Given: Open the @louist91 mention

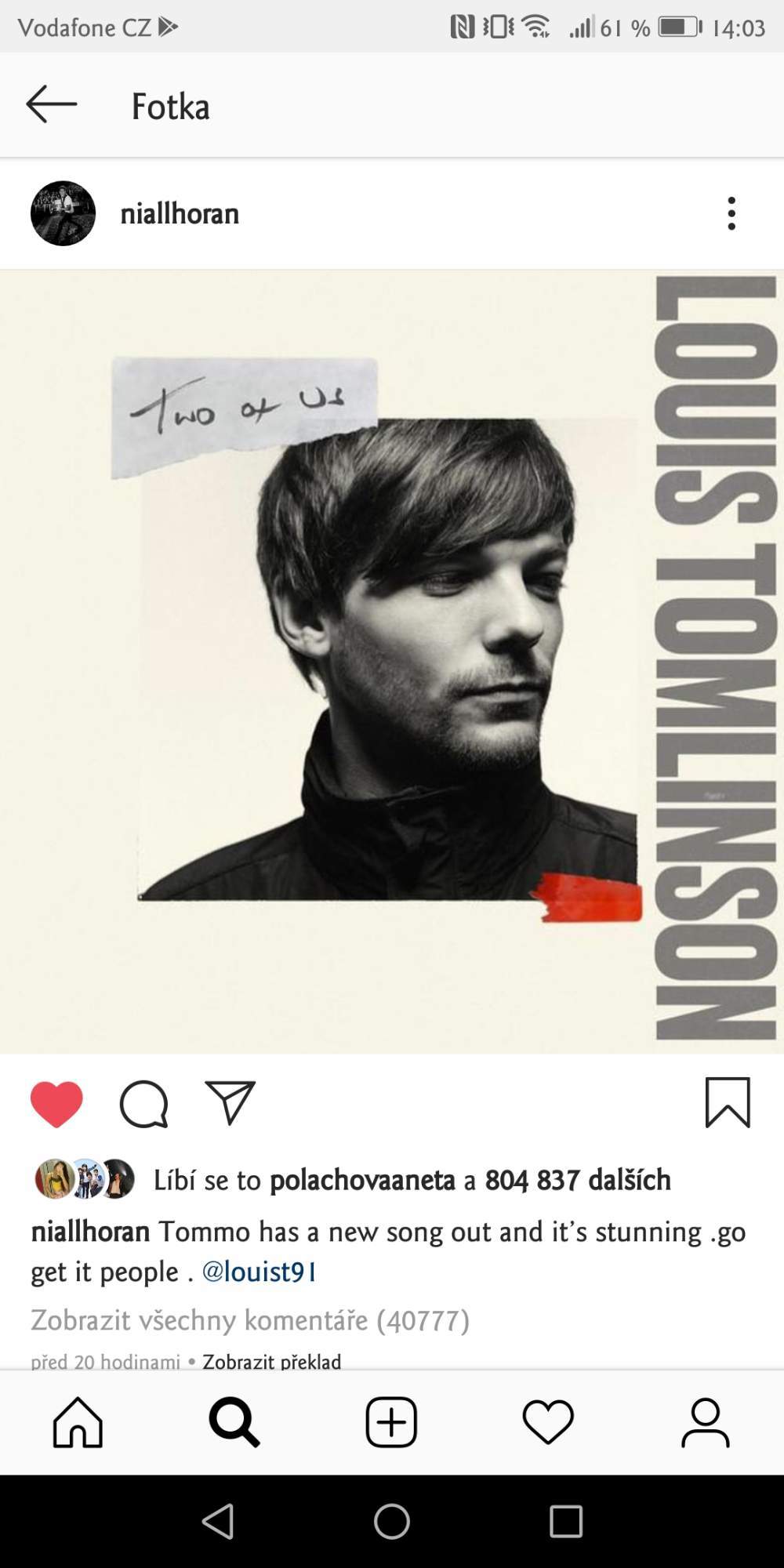Looking at the screenshot, I should pyautogui.click(x=260, y=1271).
